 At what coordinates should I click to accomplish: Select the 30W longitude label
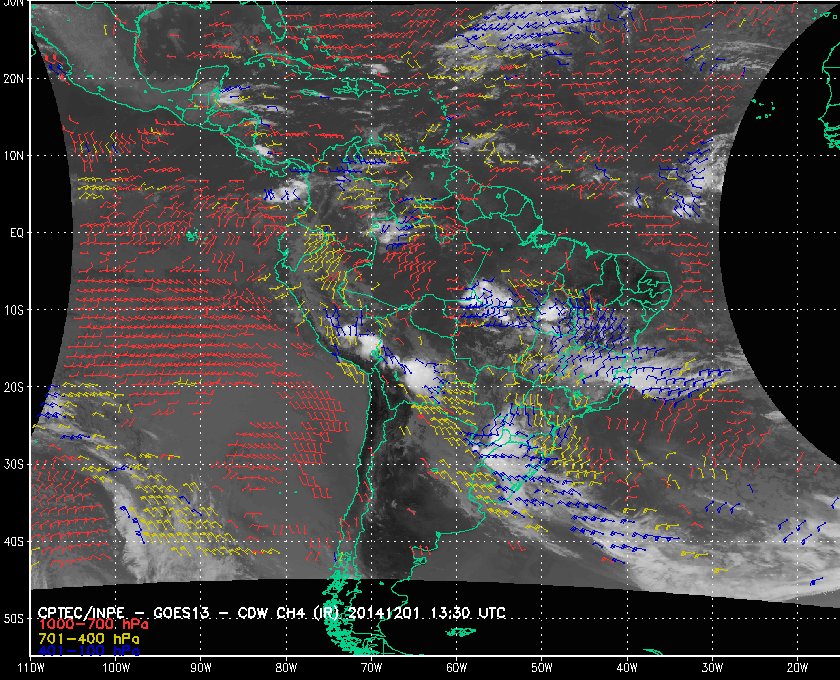pos(712,668)
